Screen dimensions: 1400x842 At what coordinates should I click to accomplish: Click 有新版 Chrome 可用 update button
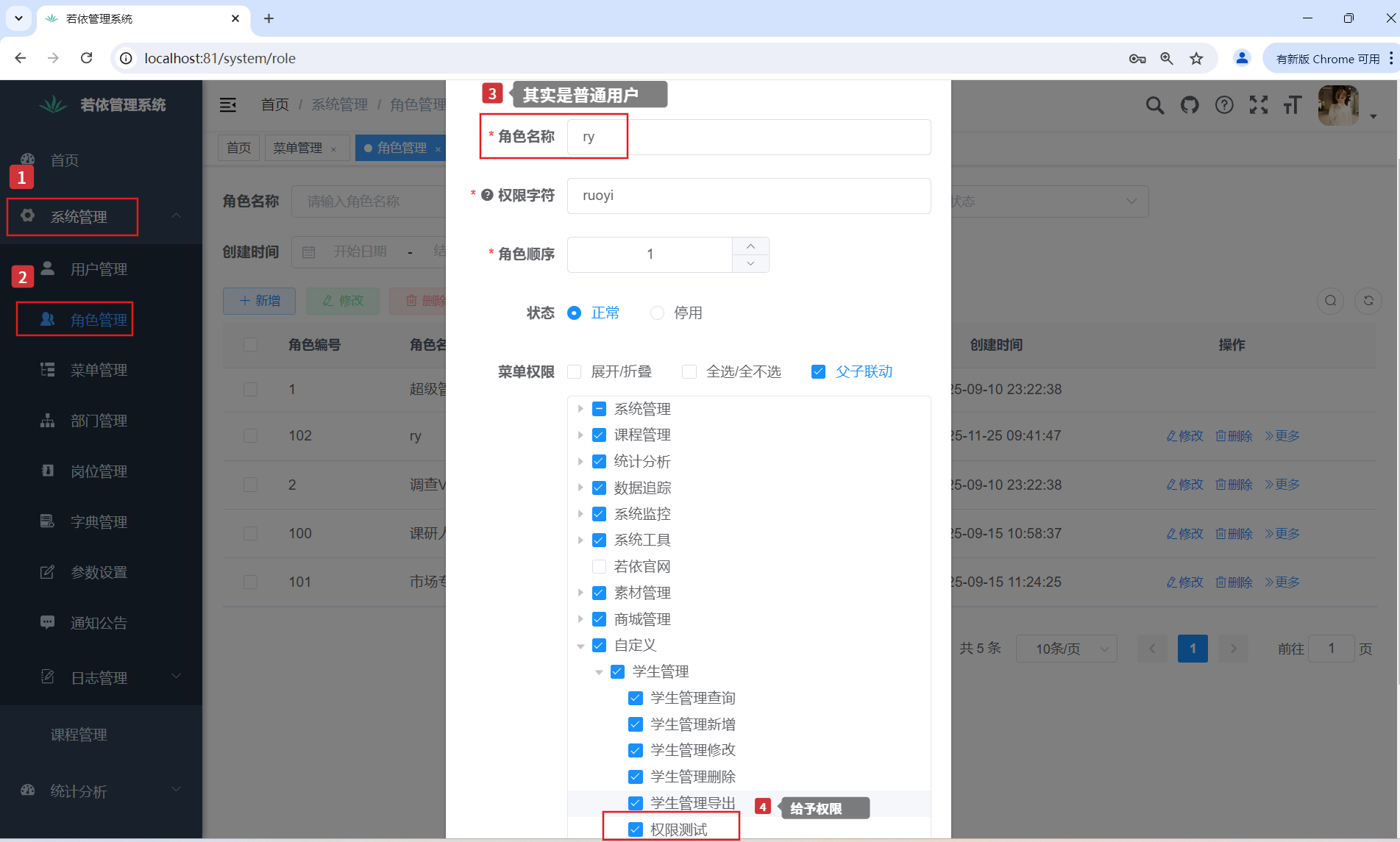pos(1327,59)
